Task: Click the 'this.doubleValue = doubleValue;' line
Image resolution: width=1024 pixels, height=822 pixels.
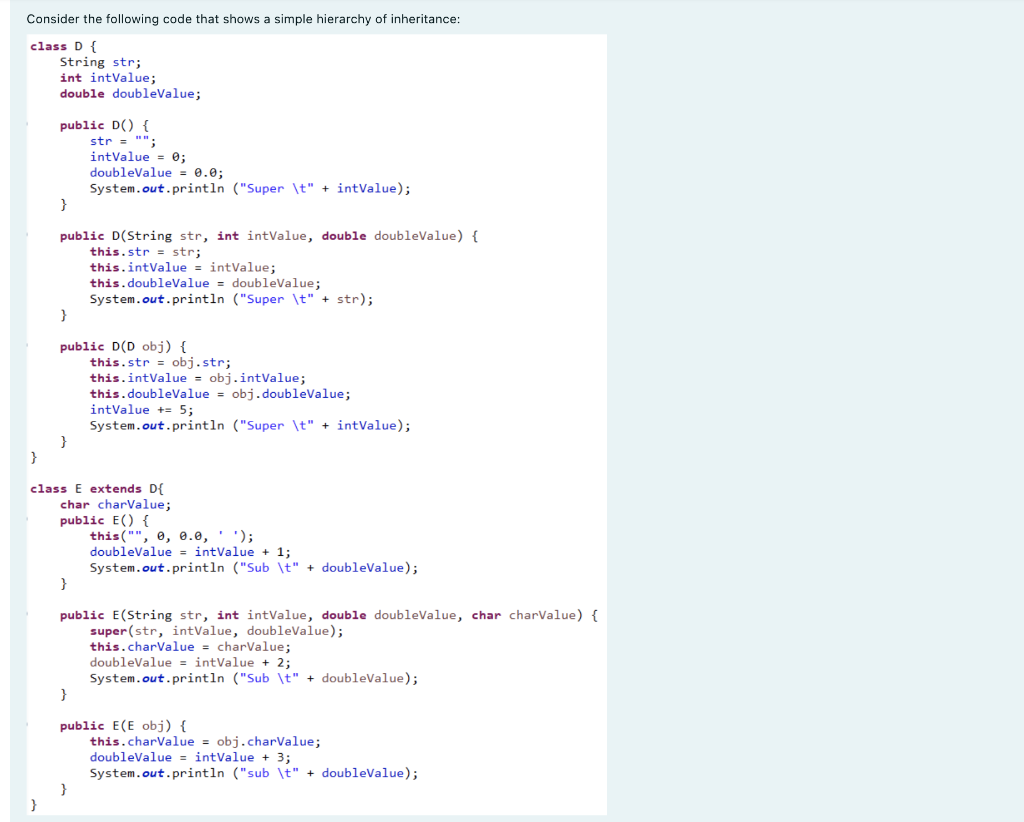Action: 206,283
